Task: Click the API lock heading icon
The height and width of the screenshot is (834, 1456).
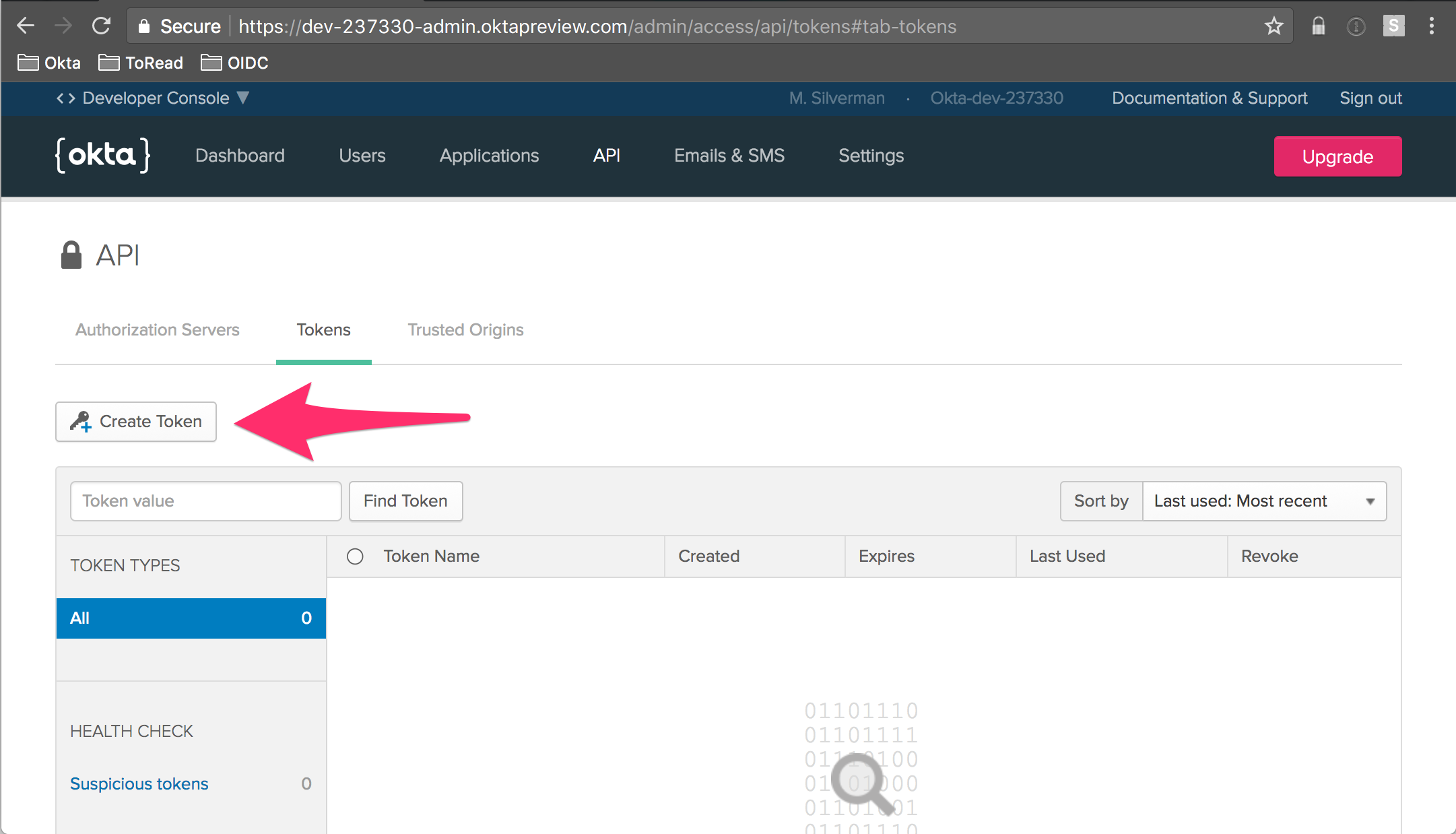Action: click(71, 255)
